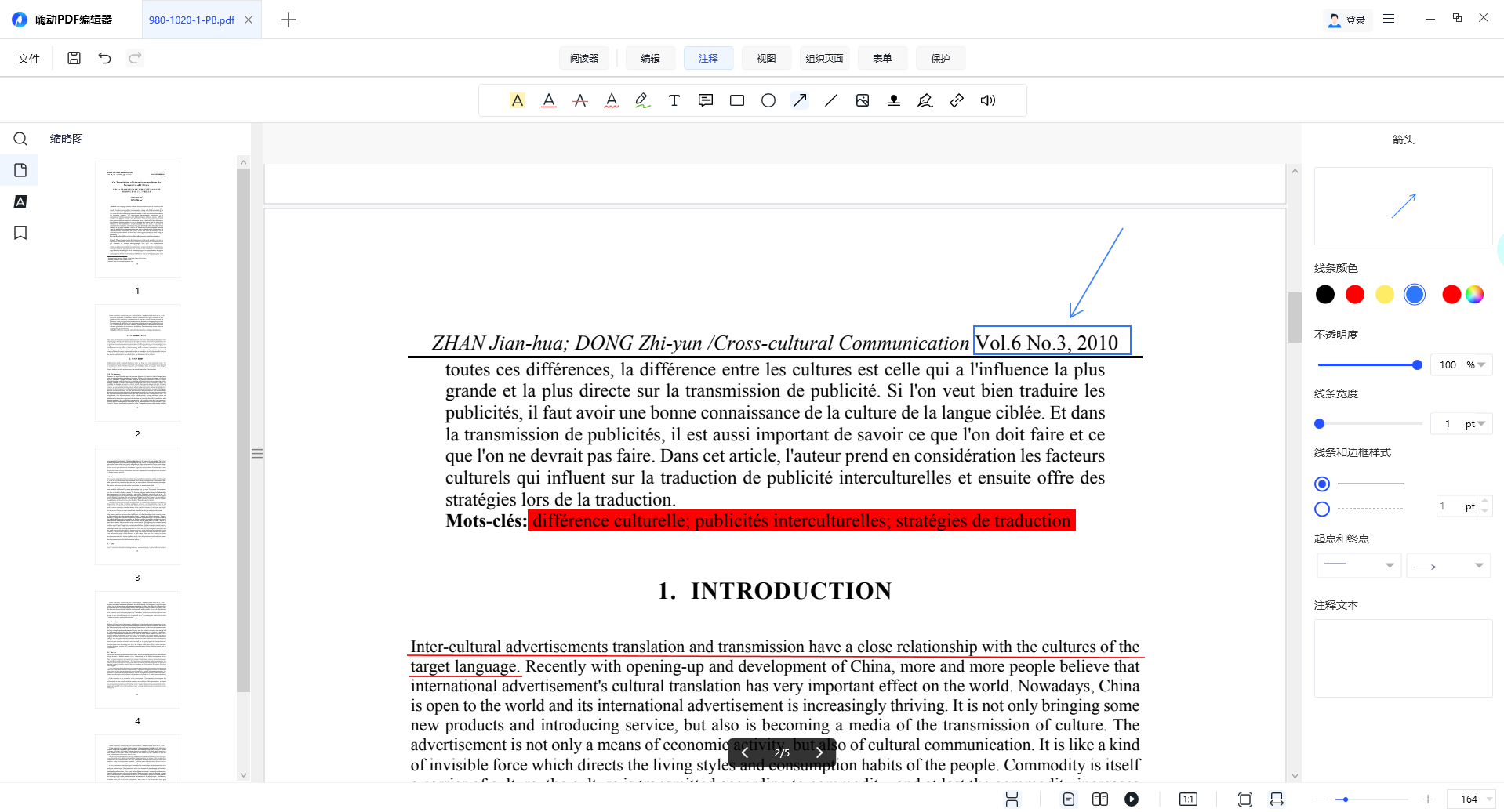Choose the blue line color swatch
The image size is (1504, 812).
pos(1415,294)
